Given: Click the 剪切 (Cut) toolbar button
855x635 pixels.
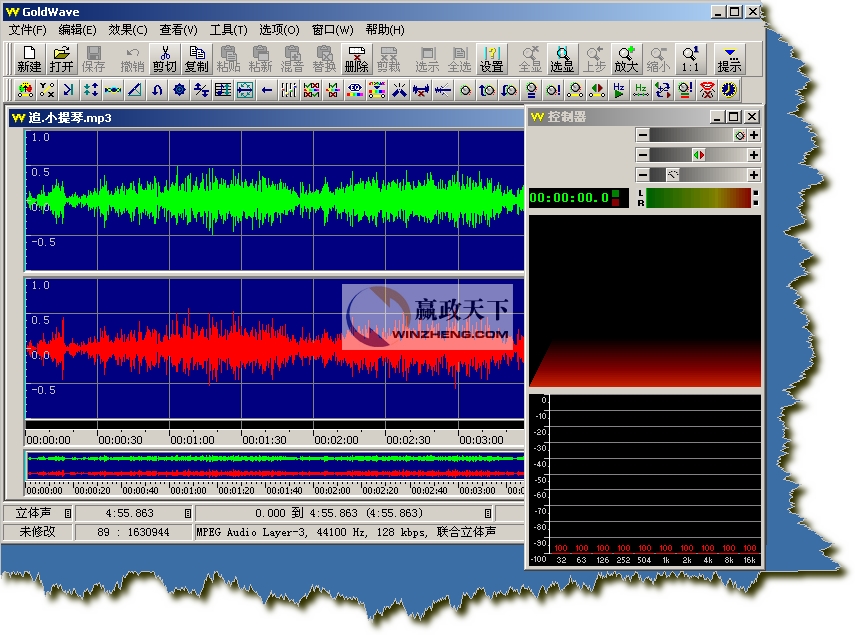Looking at the screenshot, I should point(164,59).
